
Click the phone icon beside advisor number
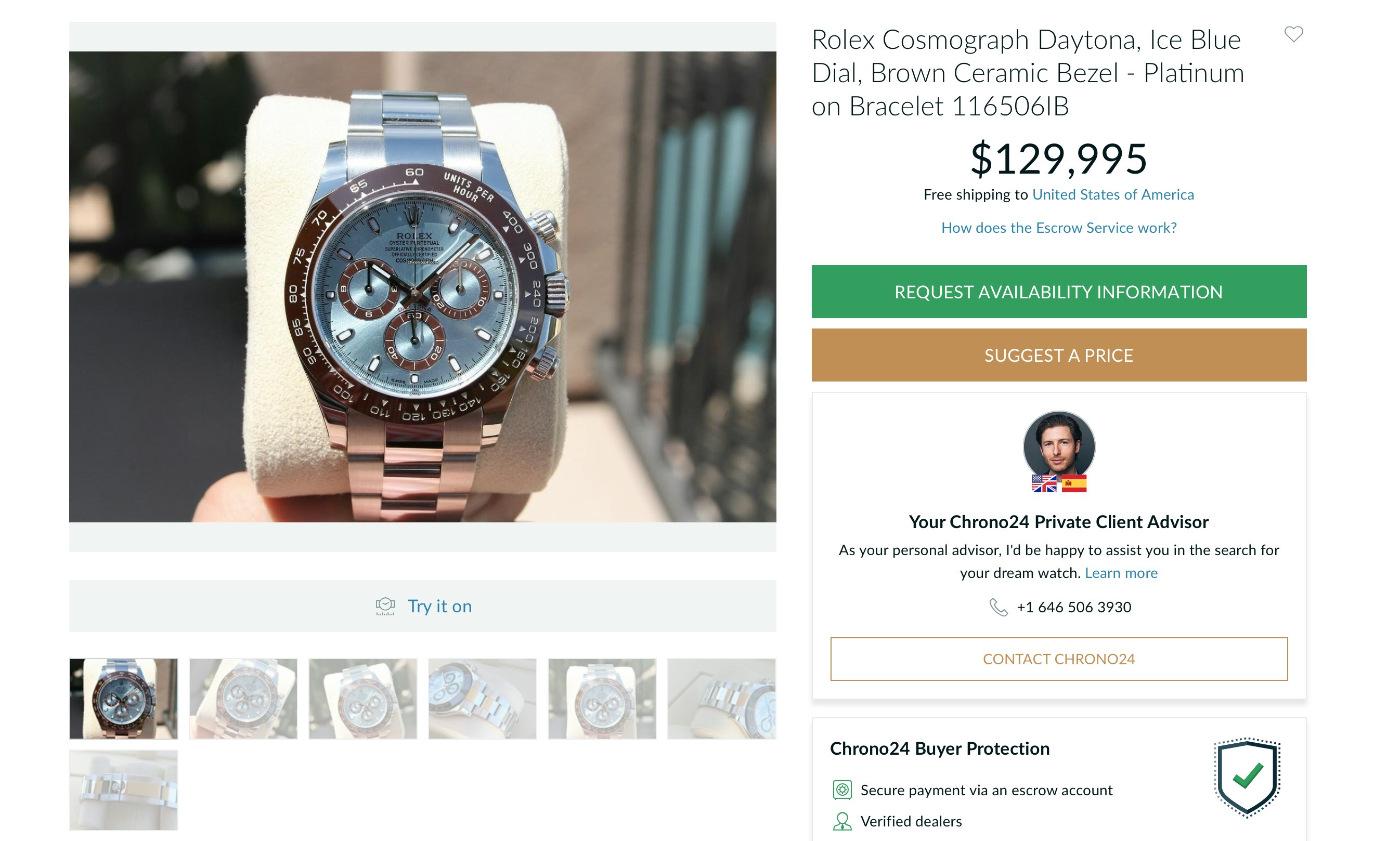click(x=998, y=607)
